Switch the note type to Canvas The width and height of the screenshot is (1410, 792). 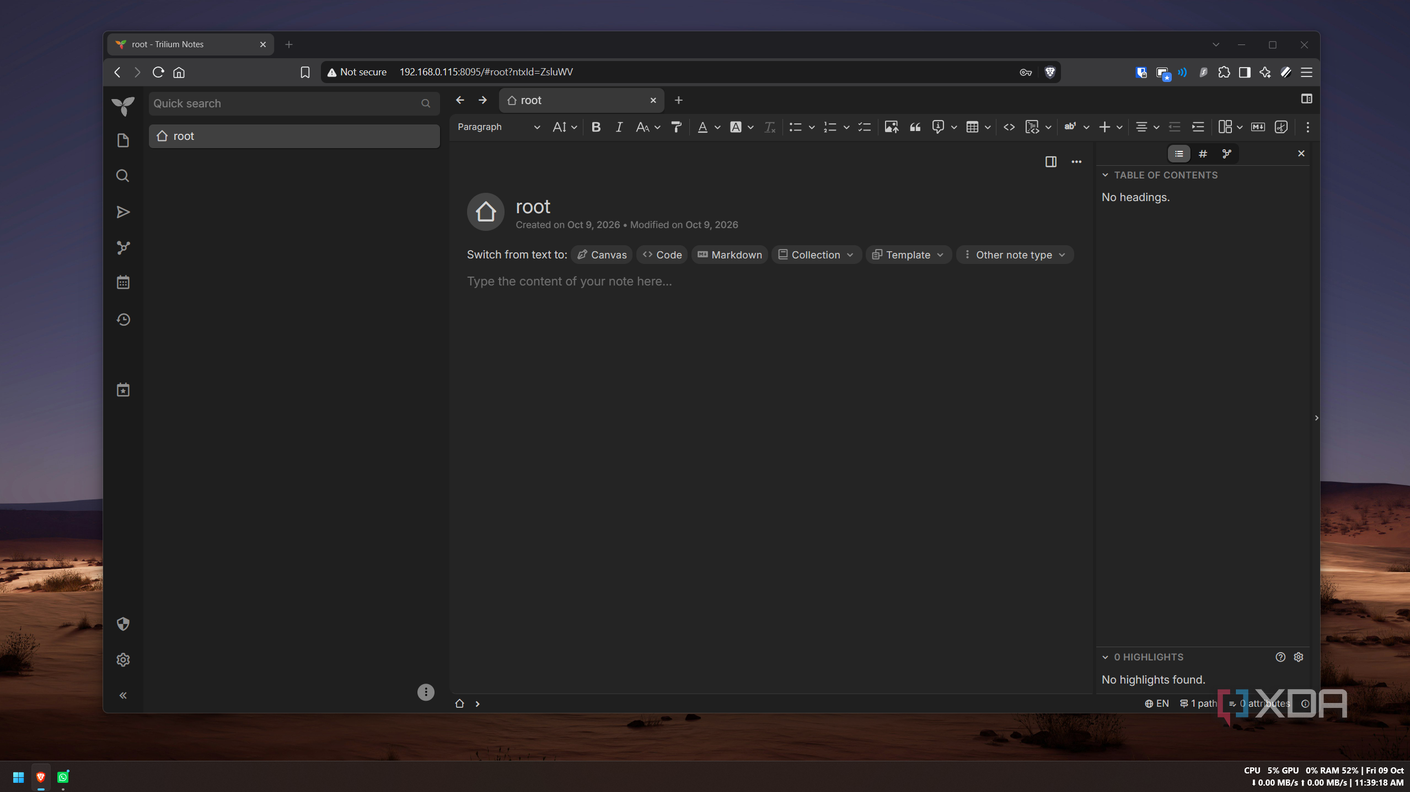[x=602, y=255]
